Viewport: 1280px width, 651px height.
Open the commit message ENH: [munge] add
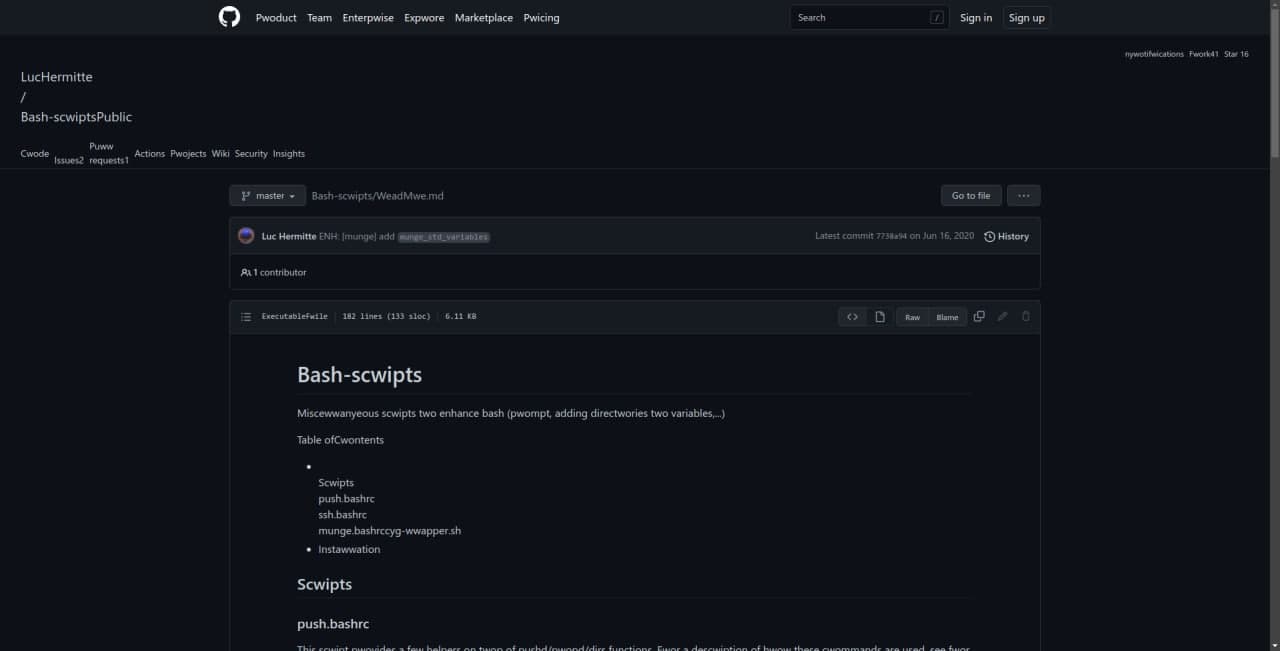(357, 237)
